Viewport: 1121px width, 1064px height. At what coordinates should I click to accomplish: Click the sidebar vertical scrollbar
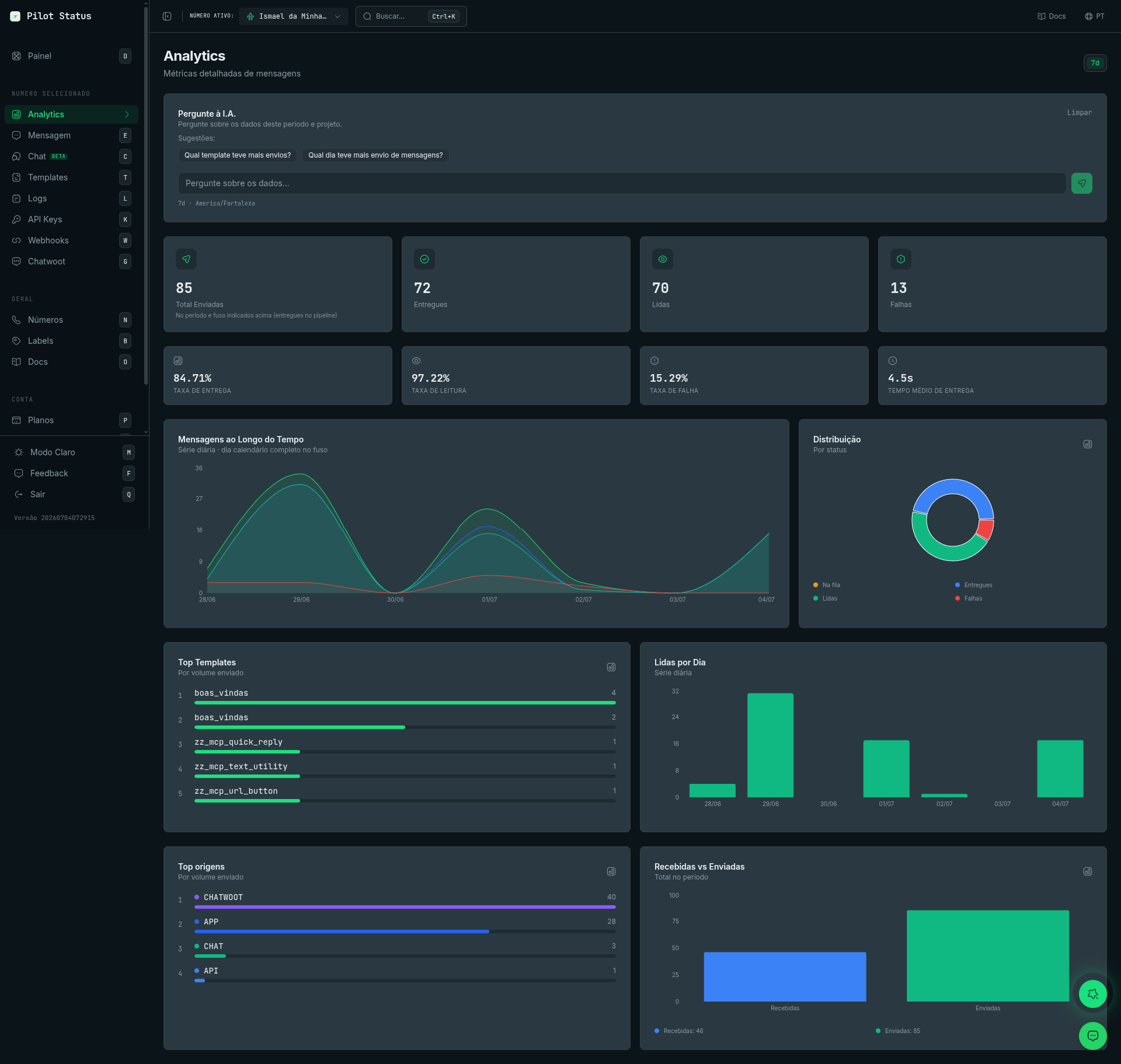(145, 196)
